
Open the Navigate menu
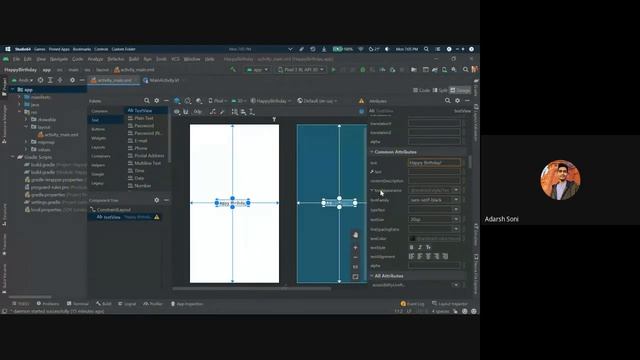click(x=59, y=59)
